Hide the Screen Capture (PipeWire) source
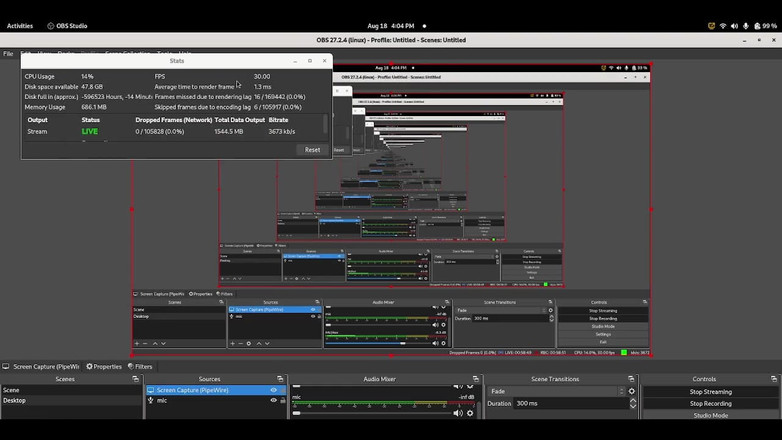 pyautogui.click(x=273, y=390)
